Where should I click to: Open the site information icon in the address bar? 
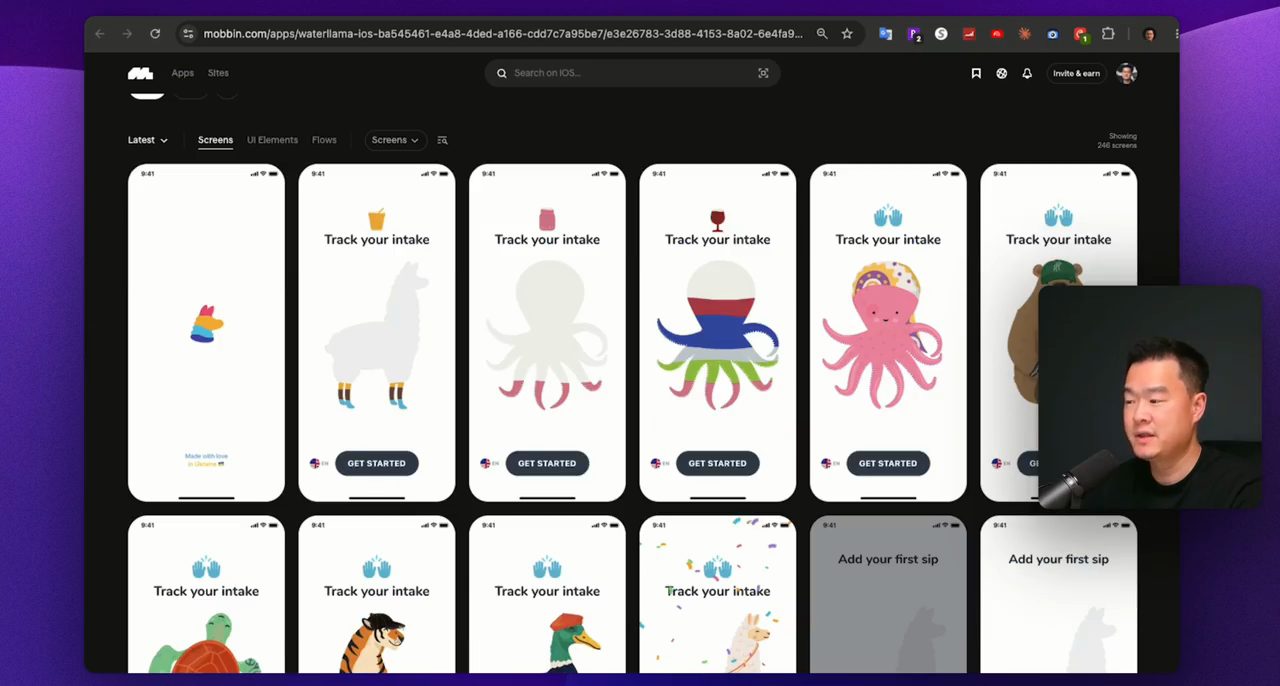coord(187,34)
